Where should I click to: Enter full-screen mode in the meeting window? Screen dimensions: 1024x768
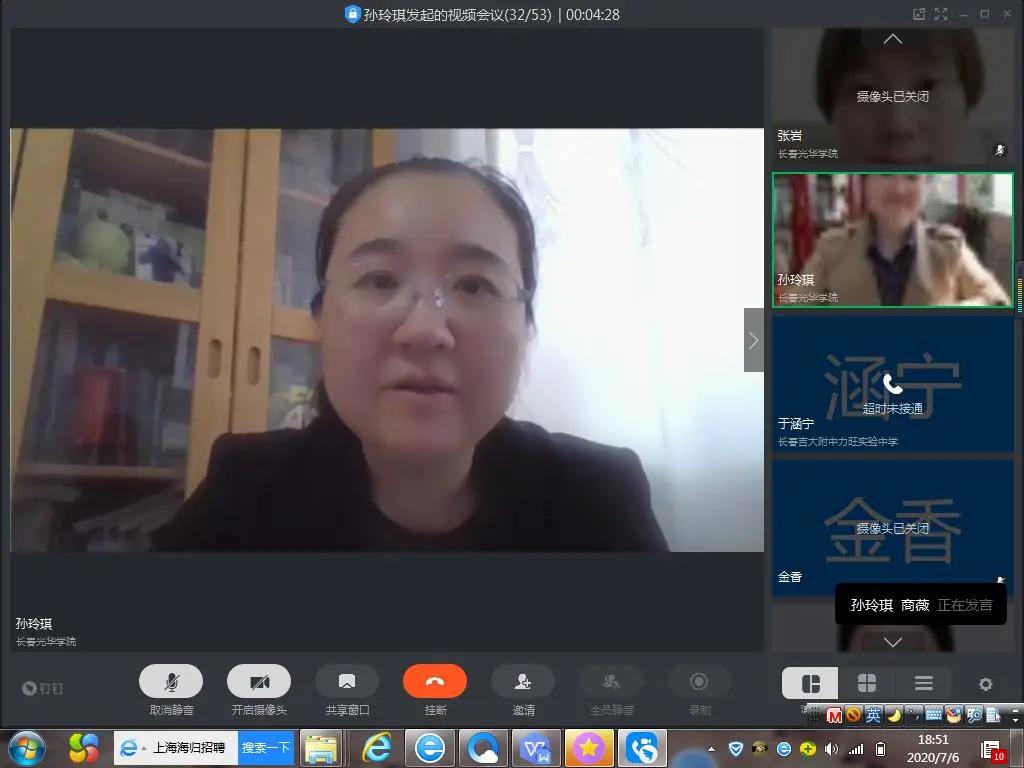click(940, 14)
